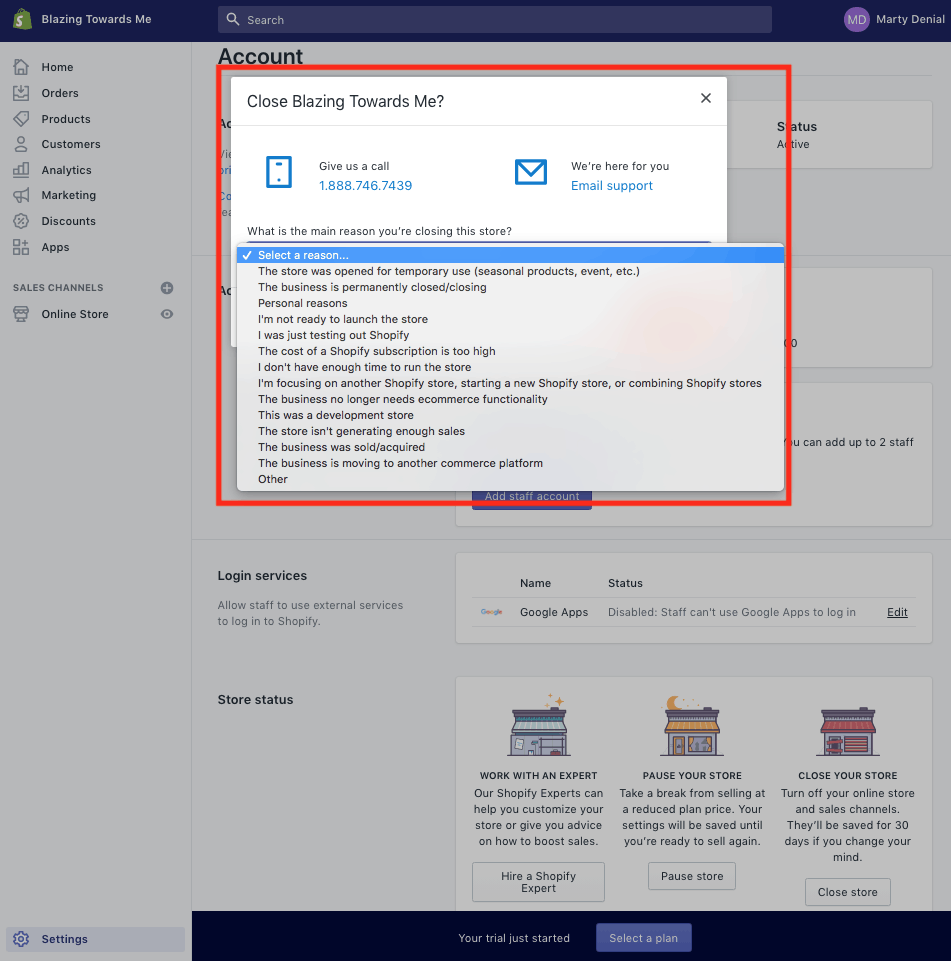Select 'The business is permanently closed/closing'
The image size is (951, 961).
click(x=510, y=287)
